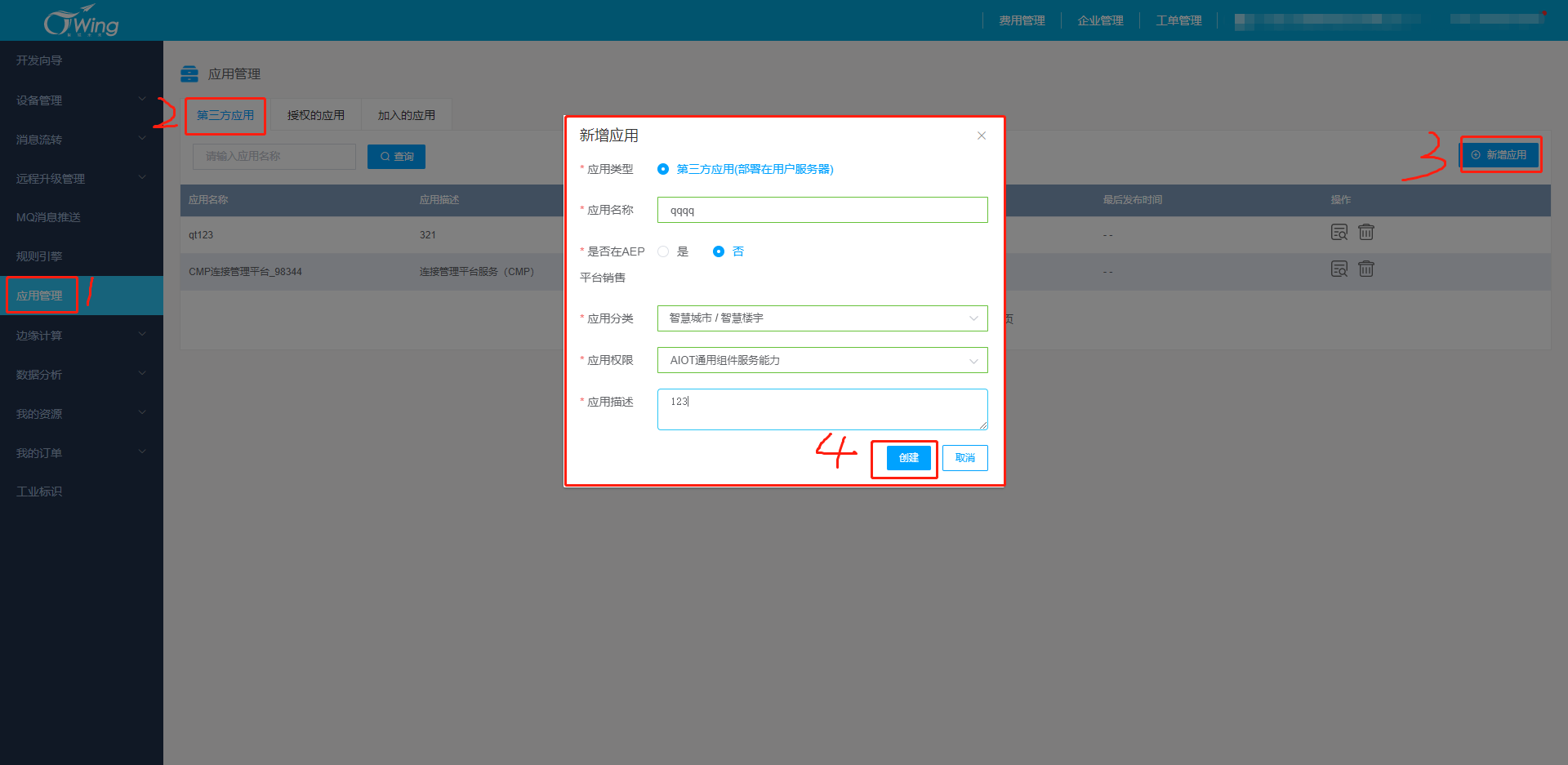1568x765 pixels.
Task: Click the 取消 button
Action: tap(965, 458)
